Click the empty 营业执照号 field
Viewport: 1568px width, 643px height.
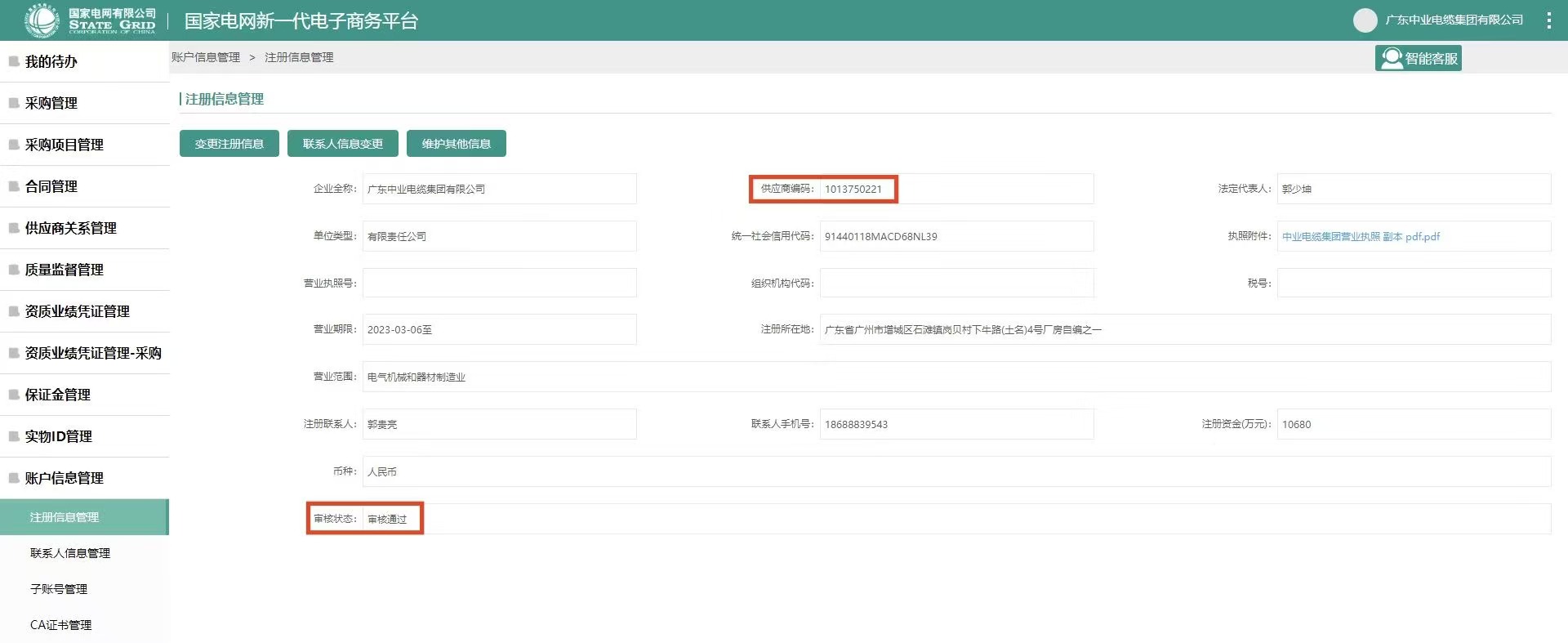tap(500, 284)
